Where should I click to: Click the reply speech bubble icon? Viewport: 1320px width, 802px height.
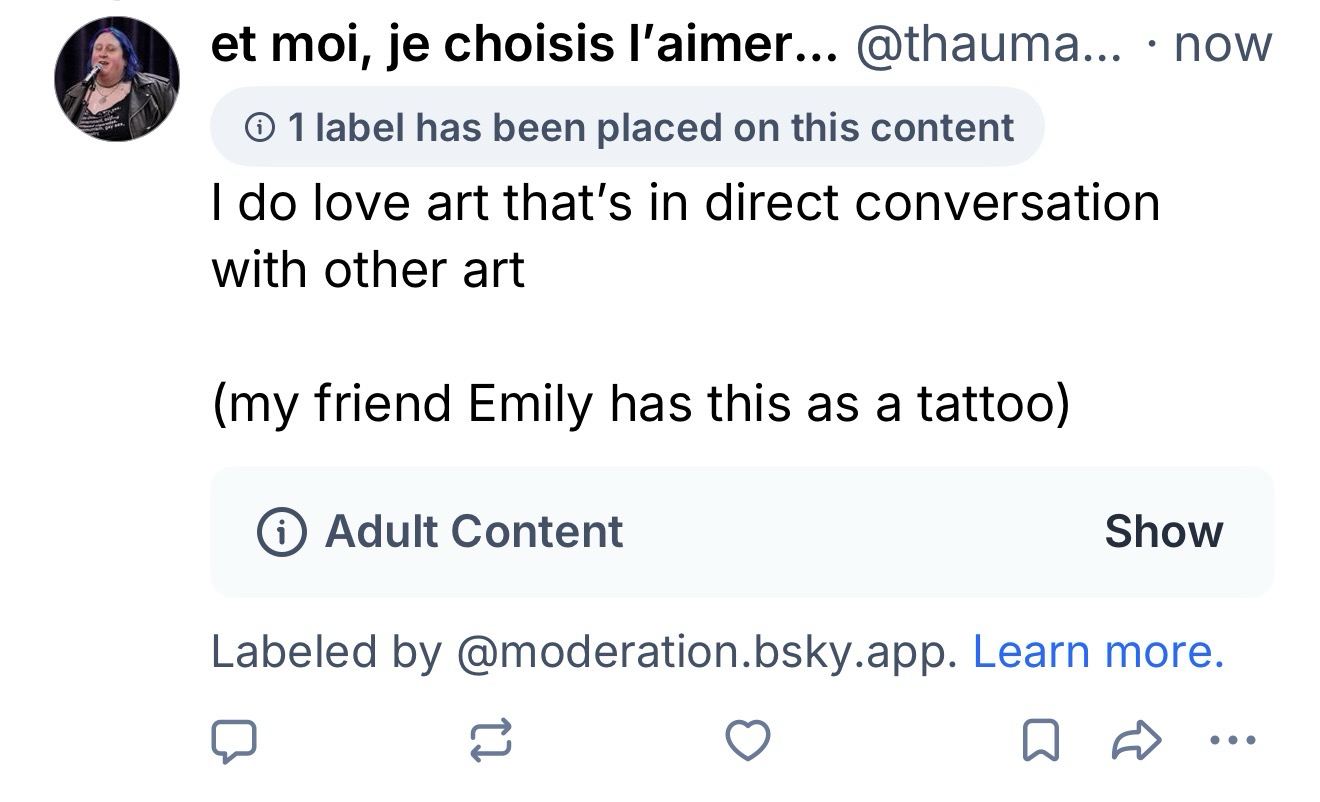click(x=235, y=741)
